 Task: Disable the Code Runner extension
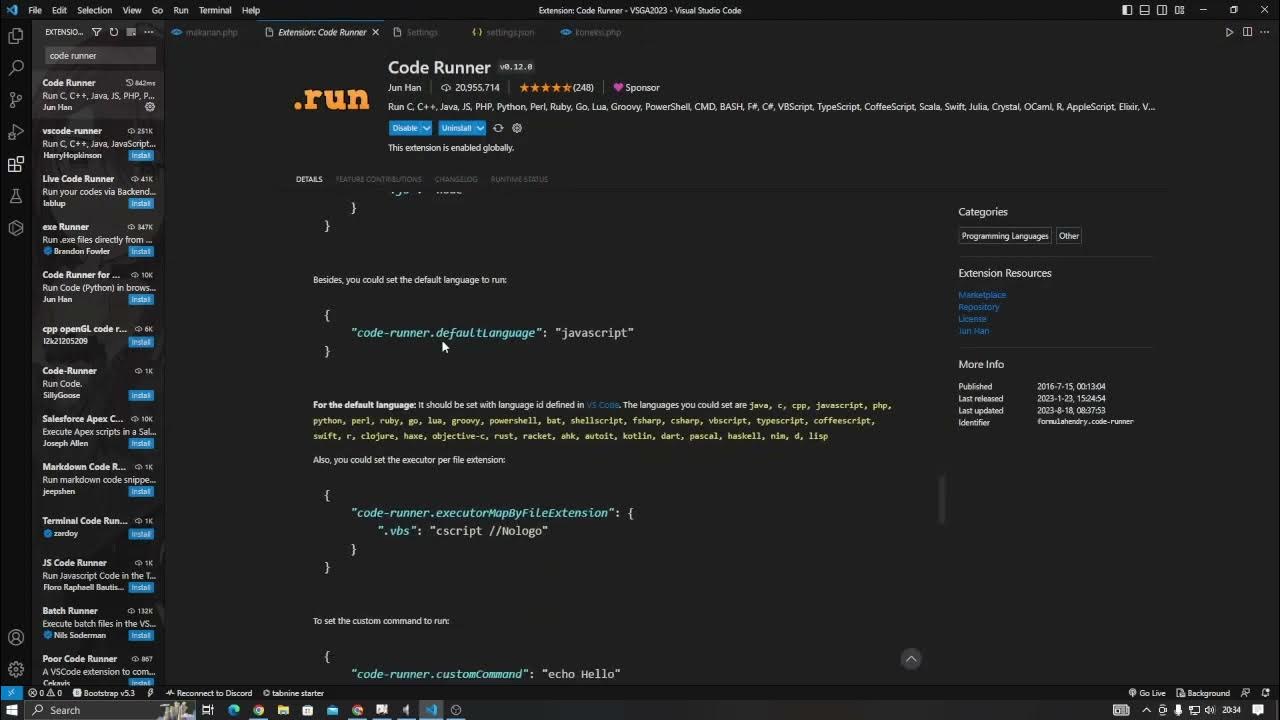point(405,128)
